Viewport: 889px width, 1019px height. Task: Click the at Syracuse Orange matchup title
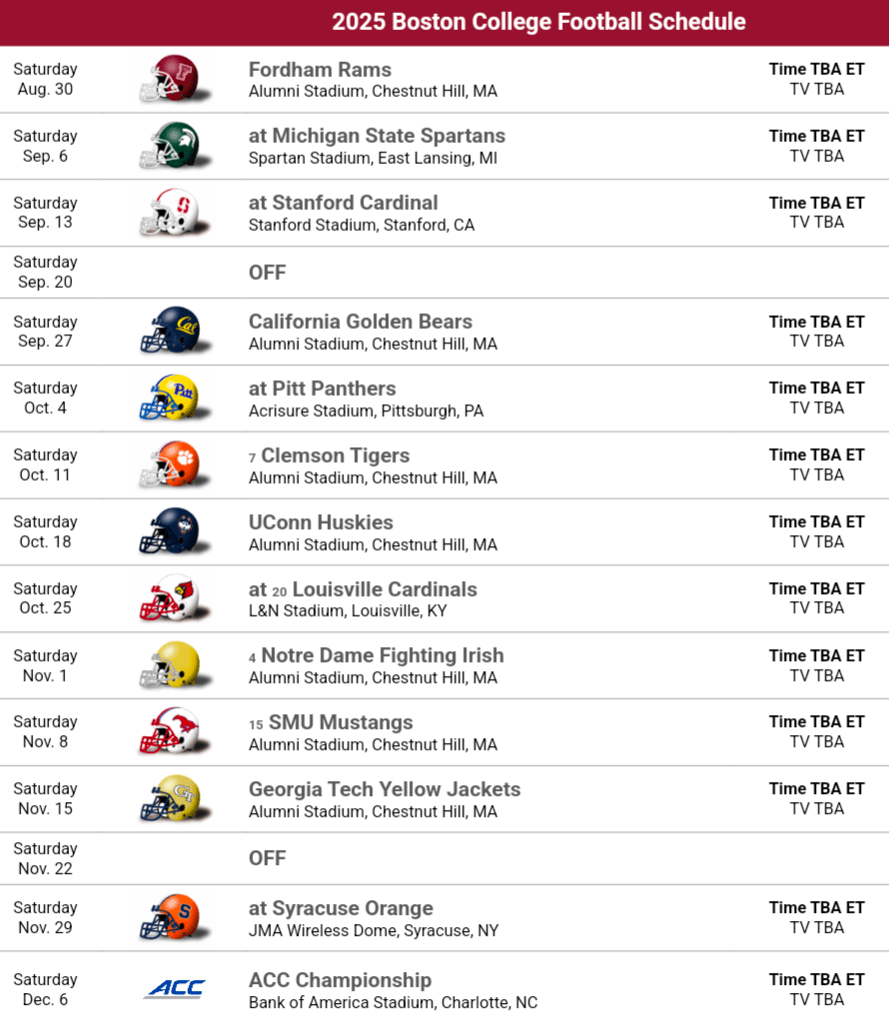click(x=341, y=908)
